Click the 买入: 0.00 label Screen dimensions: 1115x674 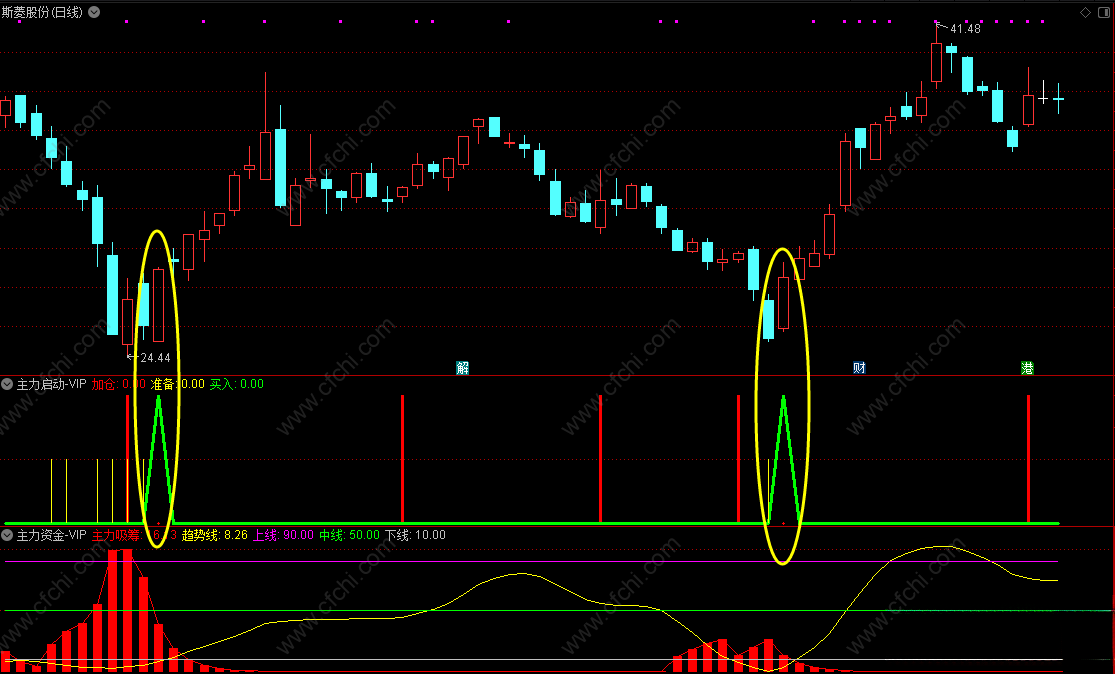[x=236, y=384]
